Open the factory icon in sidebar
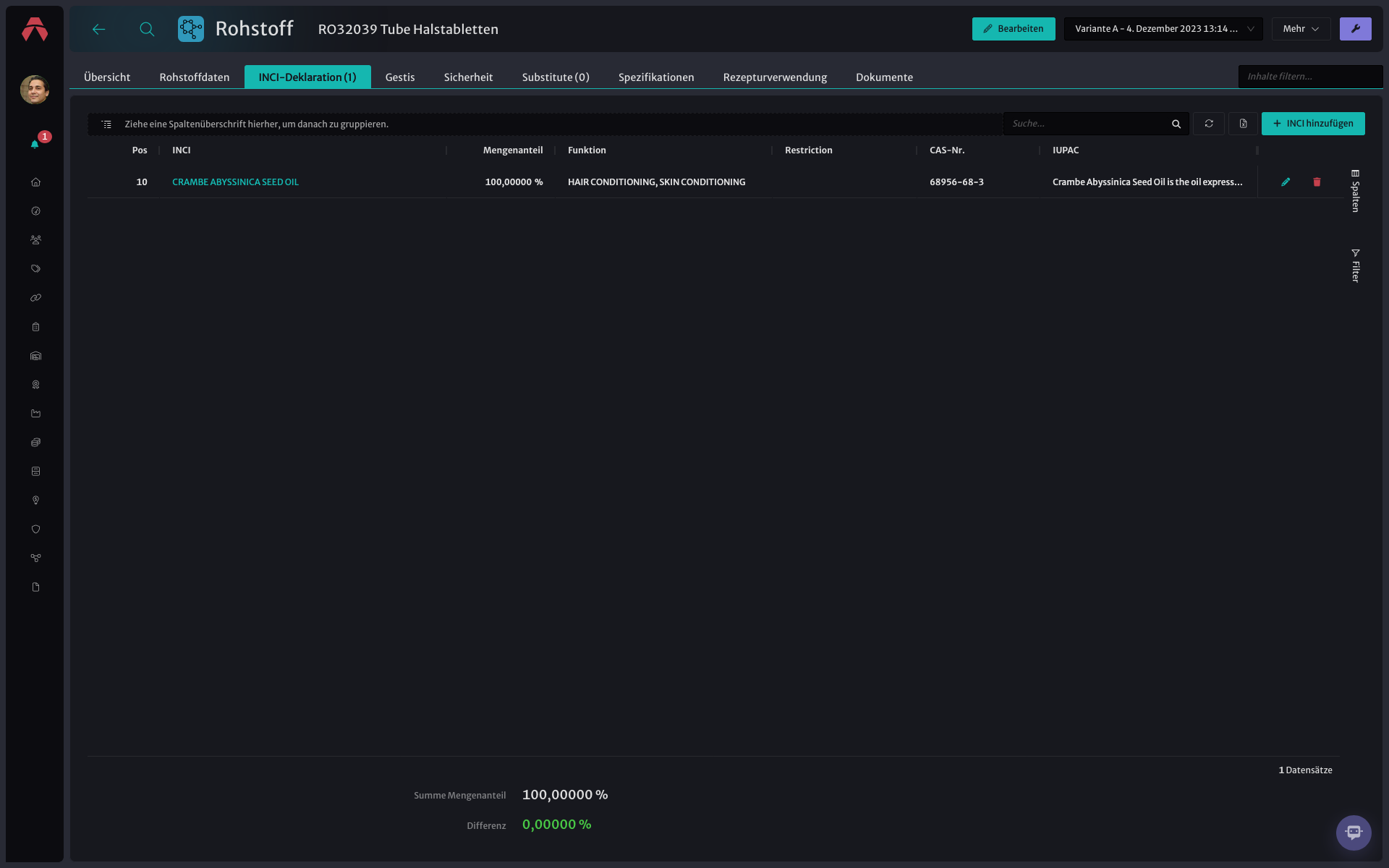The height and width of the screenshot is (868, 1389). (35, 414)
